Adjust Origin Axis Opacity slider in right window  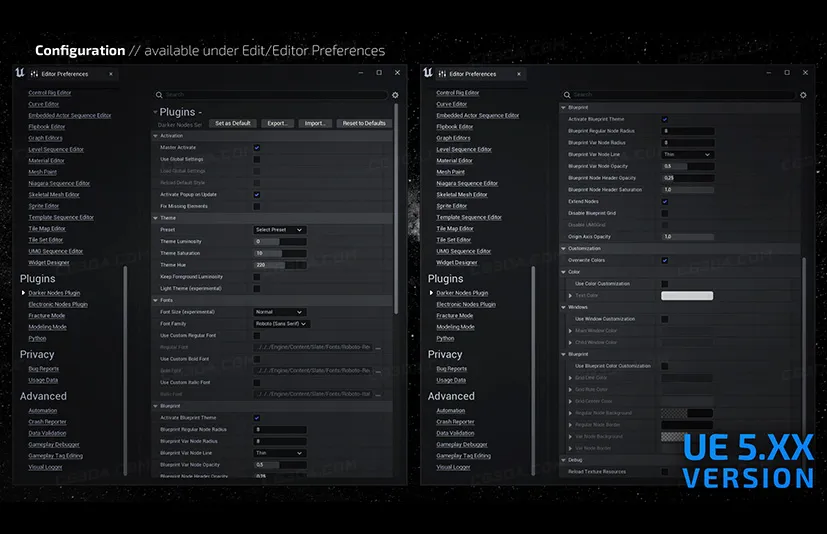[x=688, y=237]
